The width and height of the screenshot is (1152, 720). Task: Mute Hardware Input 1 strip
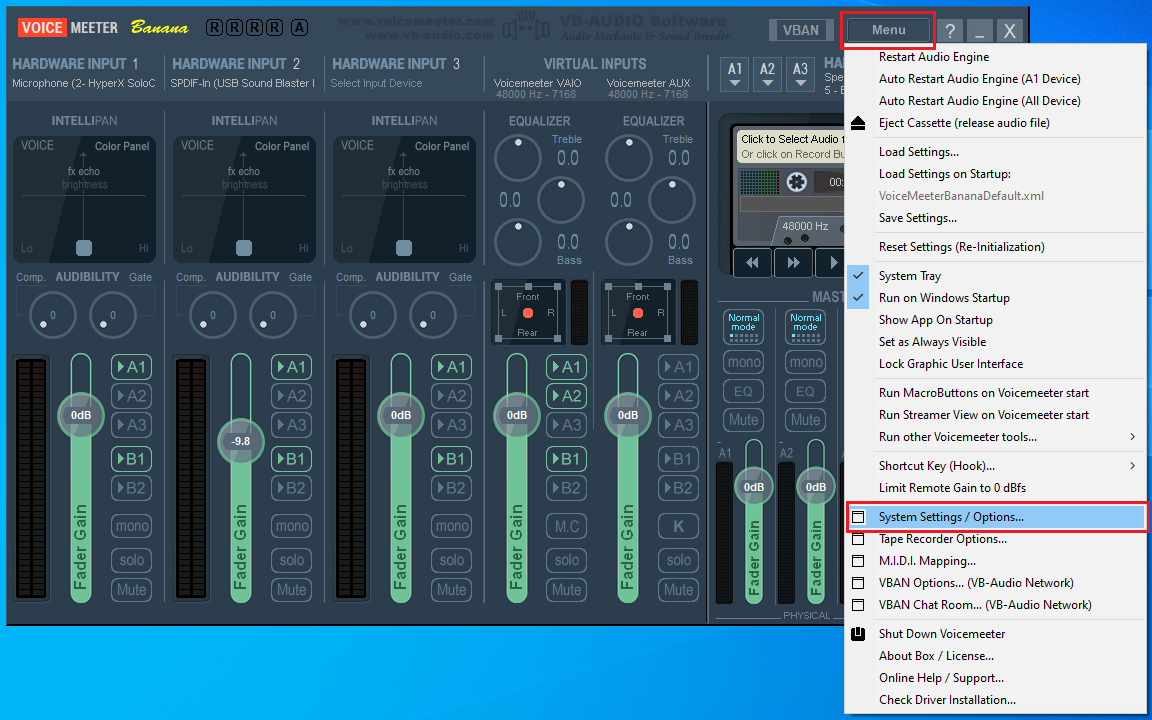(132, 589)
